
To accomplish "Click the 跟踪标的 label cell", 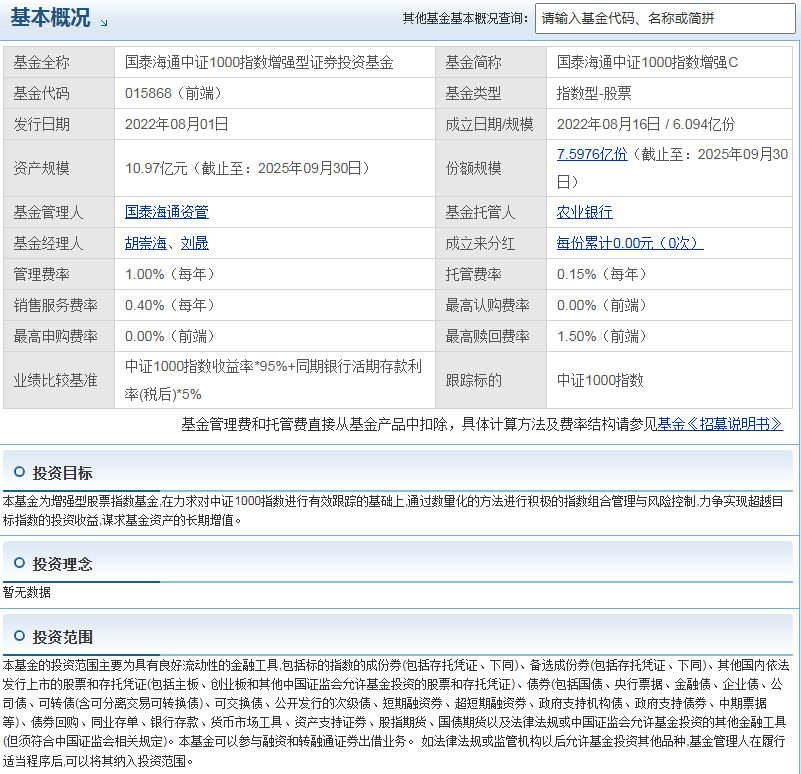I will pos(491,380).
